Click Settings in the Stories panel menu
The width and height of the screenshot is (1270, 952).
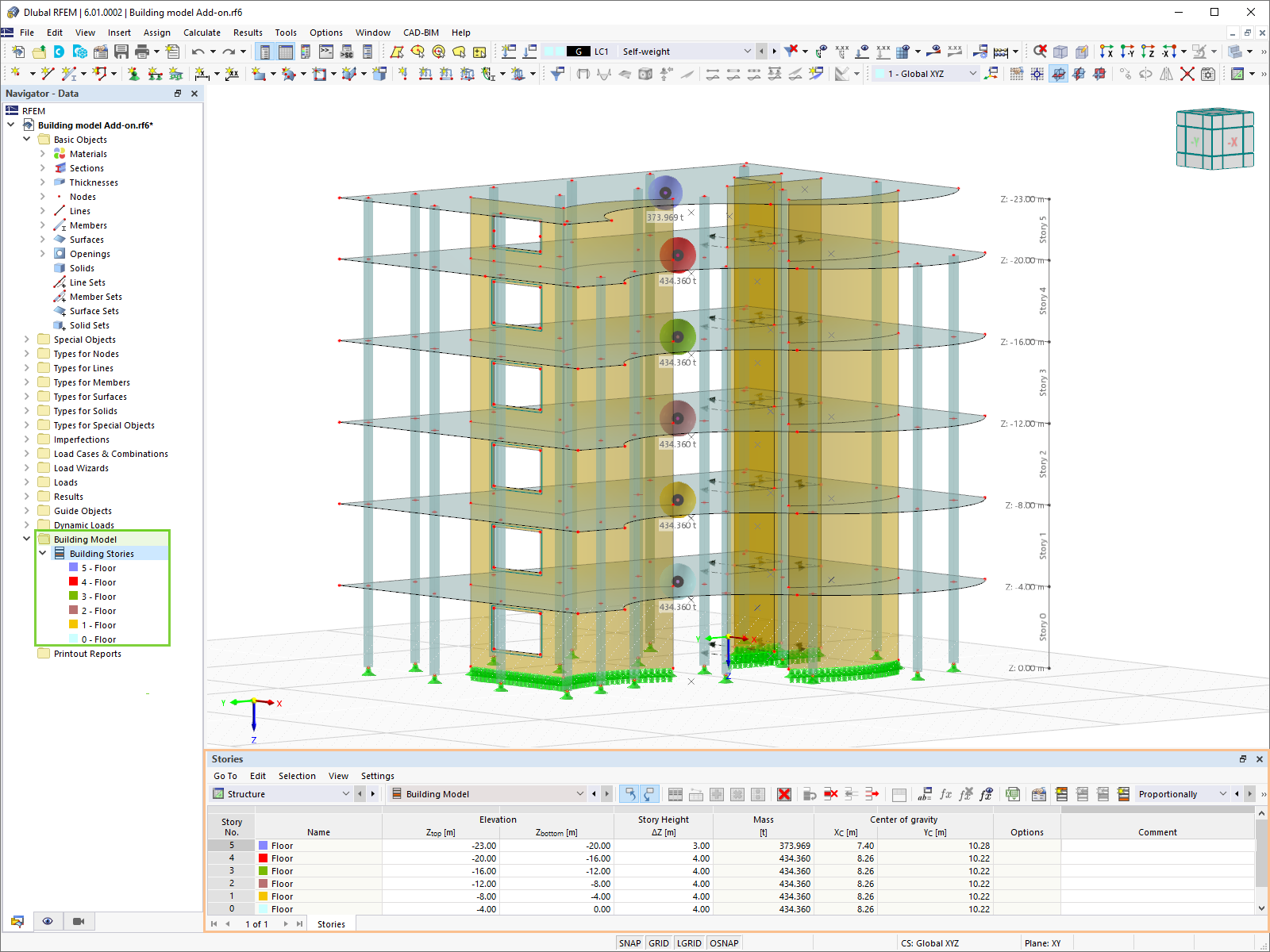377,775
